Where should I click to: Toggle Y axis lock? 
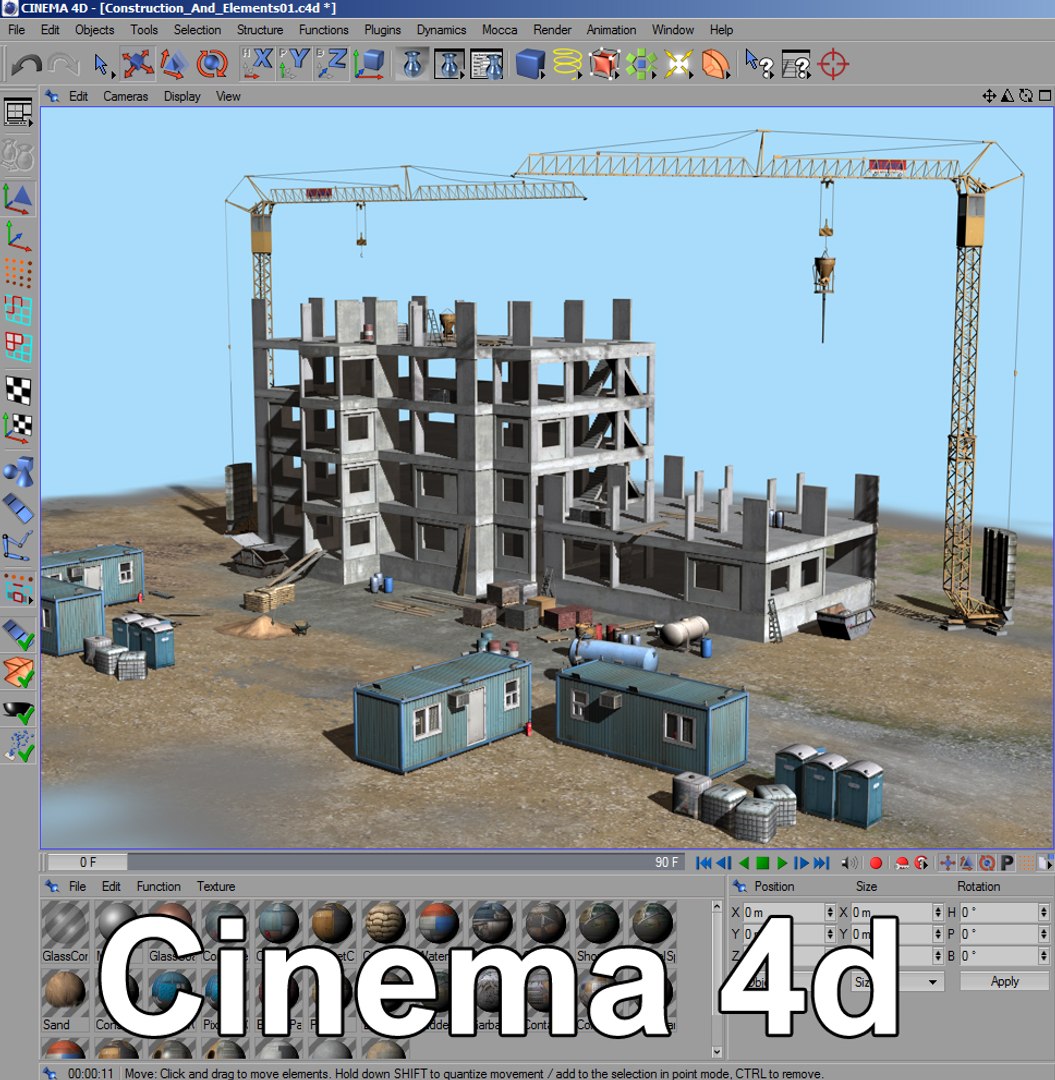pos(295,64)
